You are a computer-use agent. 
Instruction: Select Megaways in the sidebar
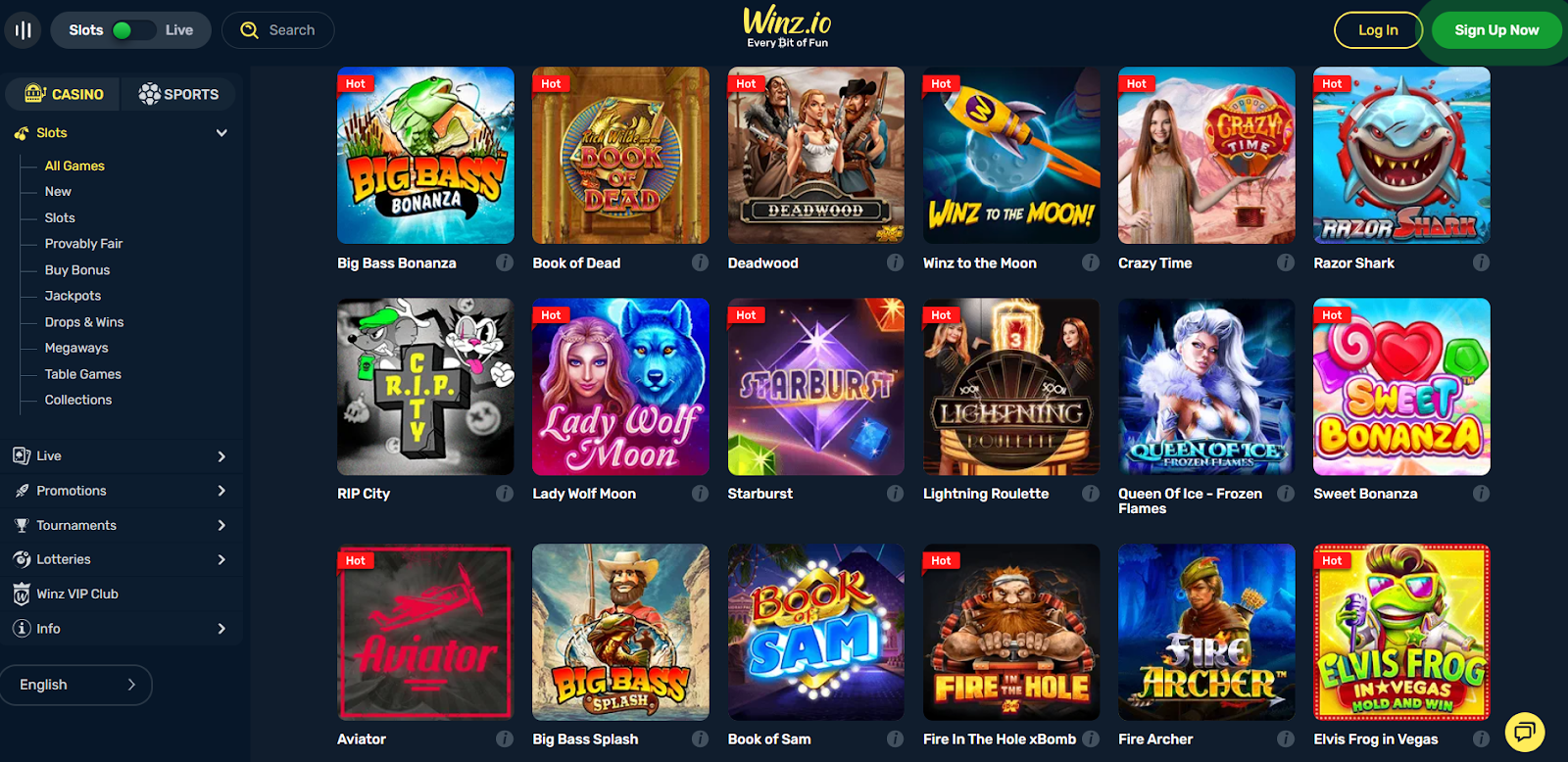[76, 348]
